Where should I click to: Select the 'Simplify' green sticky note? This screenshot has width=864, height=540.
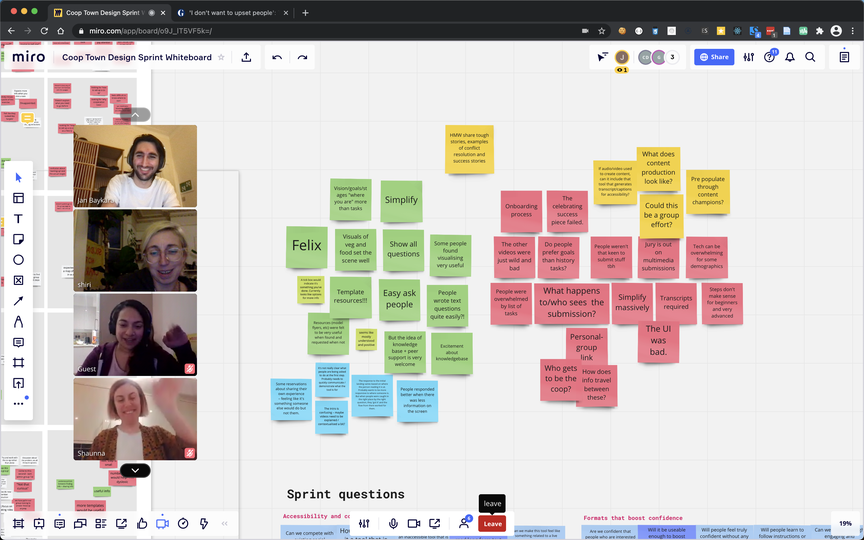pyautogui.click(x=401, y=202)
